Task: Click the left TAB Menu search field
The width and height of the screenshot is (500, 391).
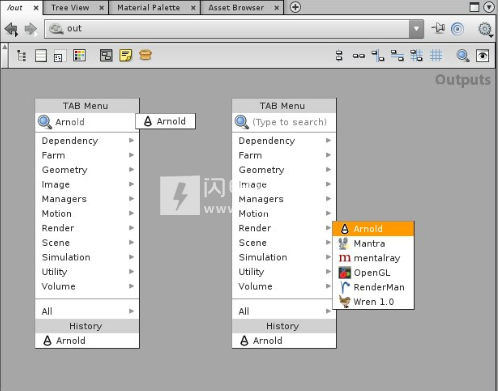Action: (x=87, y=122)
